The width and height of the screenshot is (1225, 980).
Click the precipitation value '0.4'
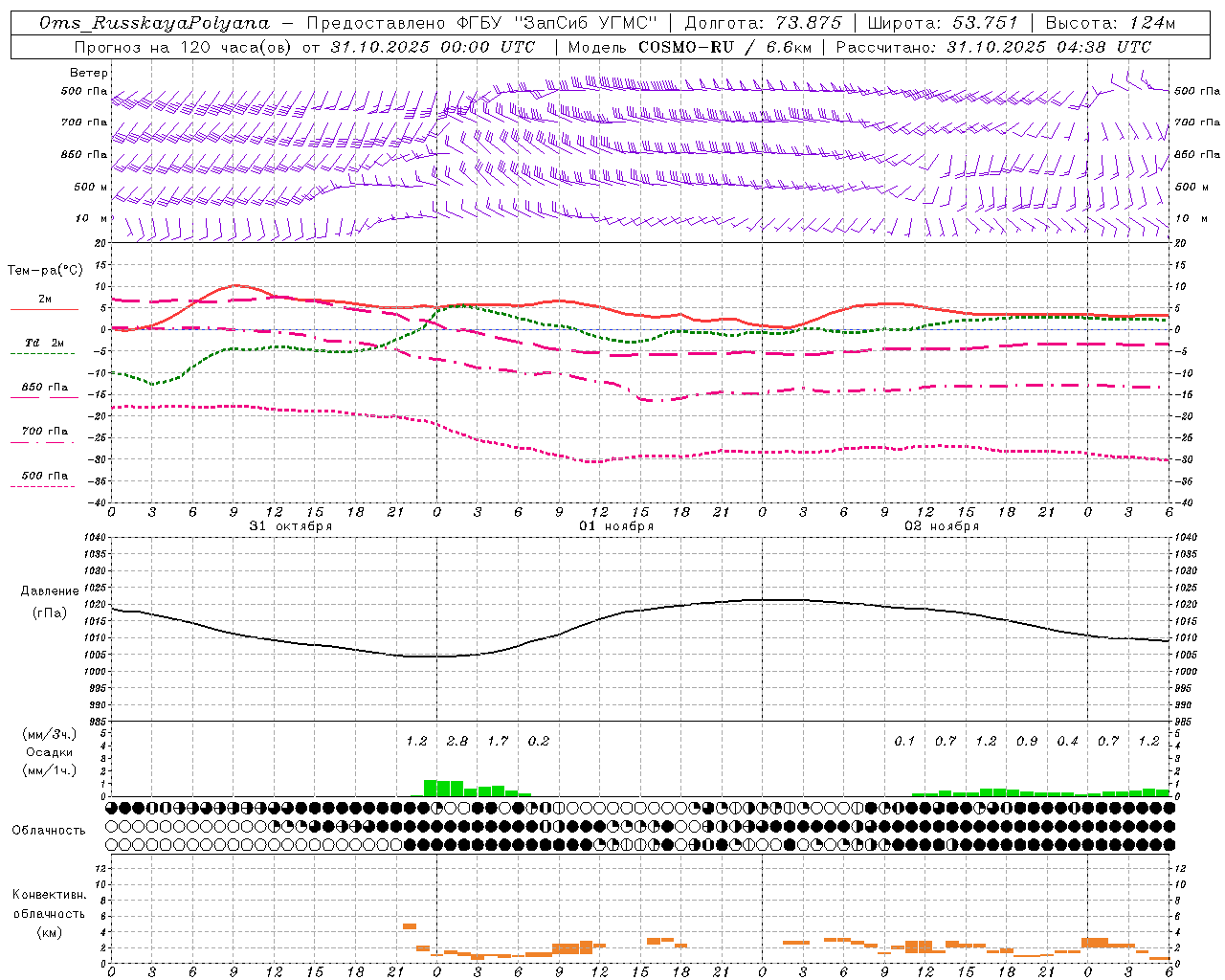(x=1067, y=742)
